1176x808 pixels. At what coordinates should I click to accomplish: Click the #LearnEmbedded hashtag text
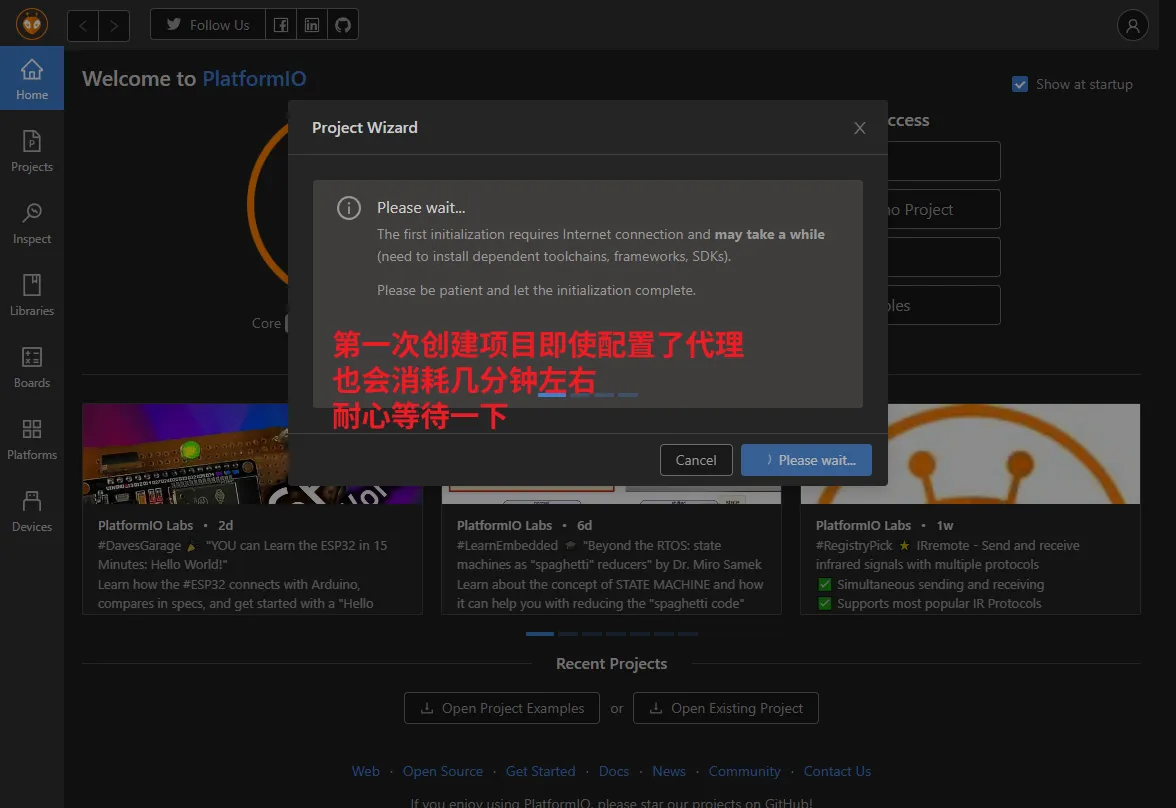[507, 545]
